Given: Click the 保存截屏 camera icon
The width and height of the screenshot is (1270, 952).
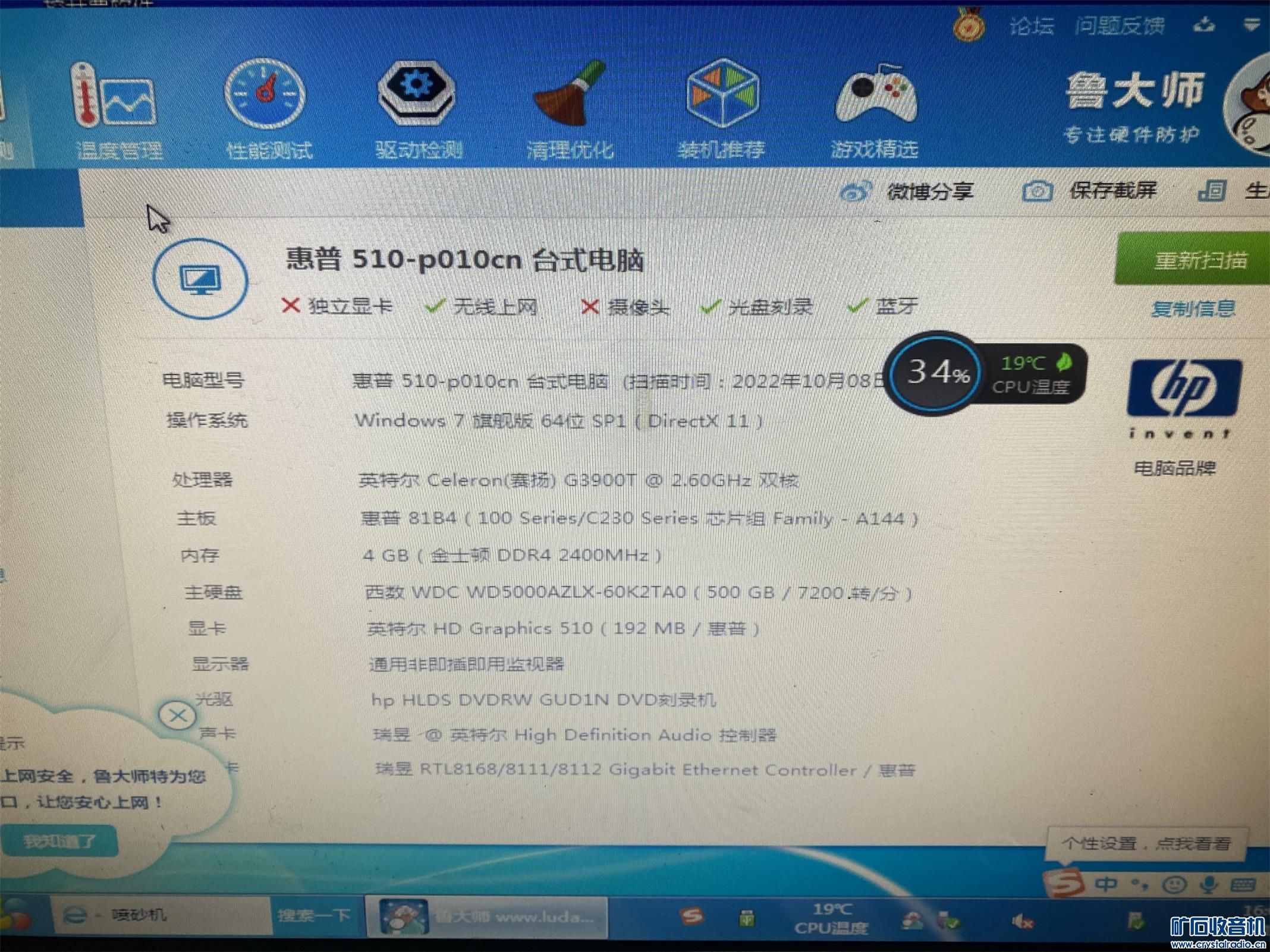Looking at the screenshot, I should (1036, 191).
